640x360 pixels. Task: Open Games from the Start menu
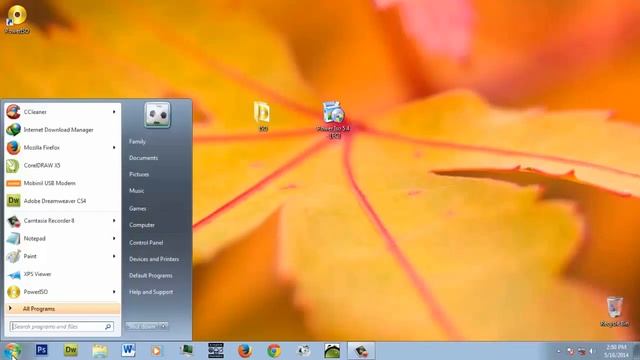click(138, 209)
